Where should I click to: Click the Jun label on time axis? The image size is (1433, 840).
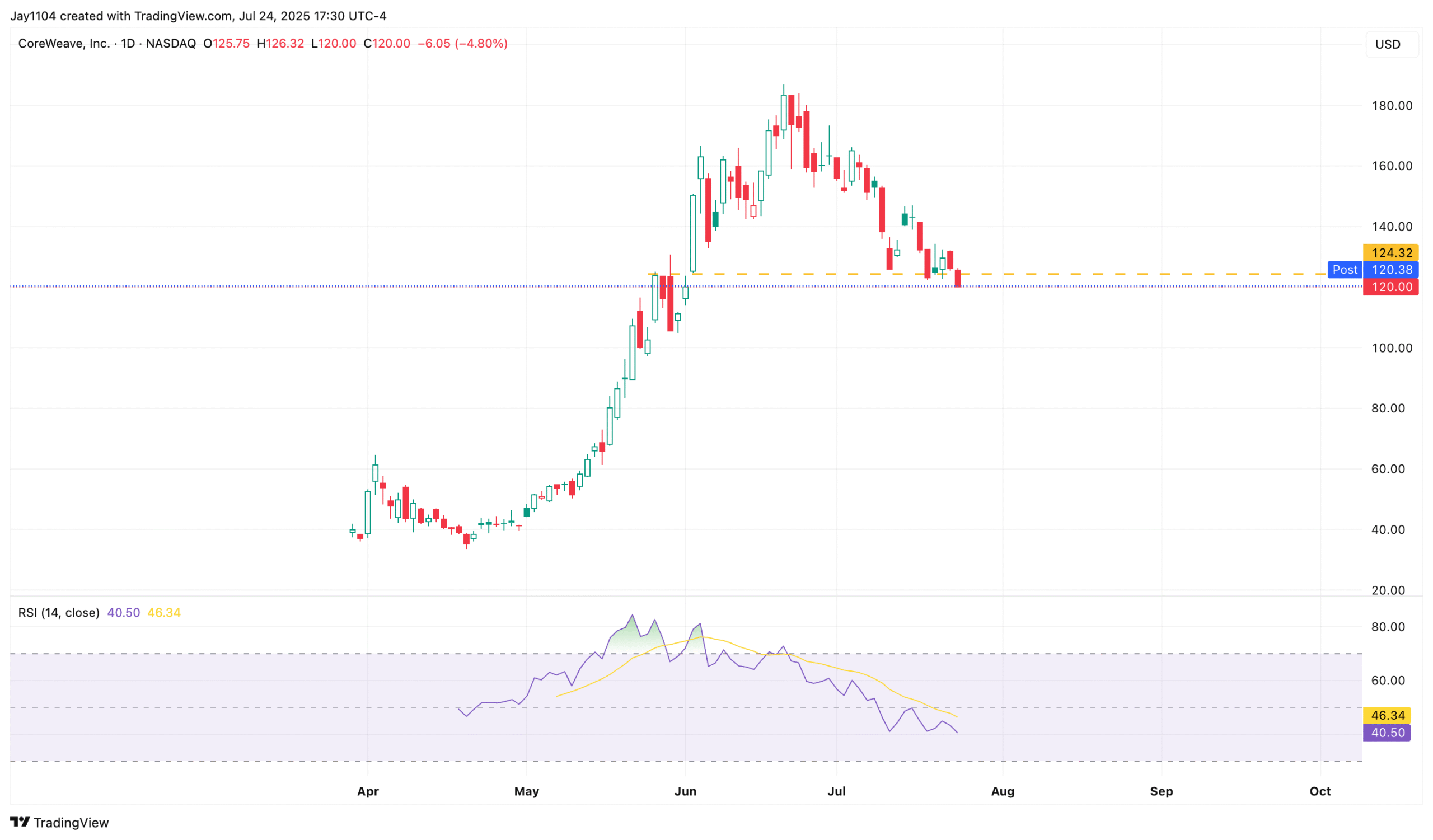[x=685, y=791]
